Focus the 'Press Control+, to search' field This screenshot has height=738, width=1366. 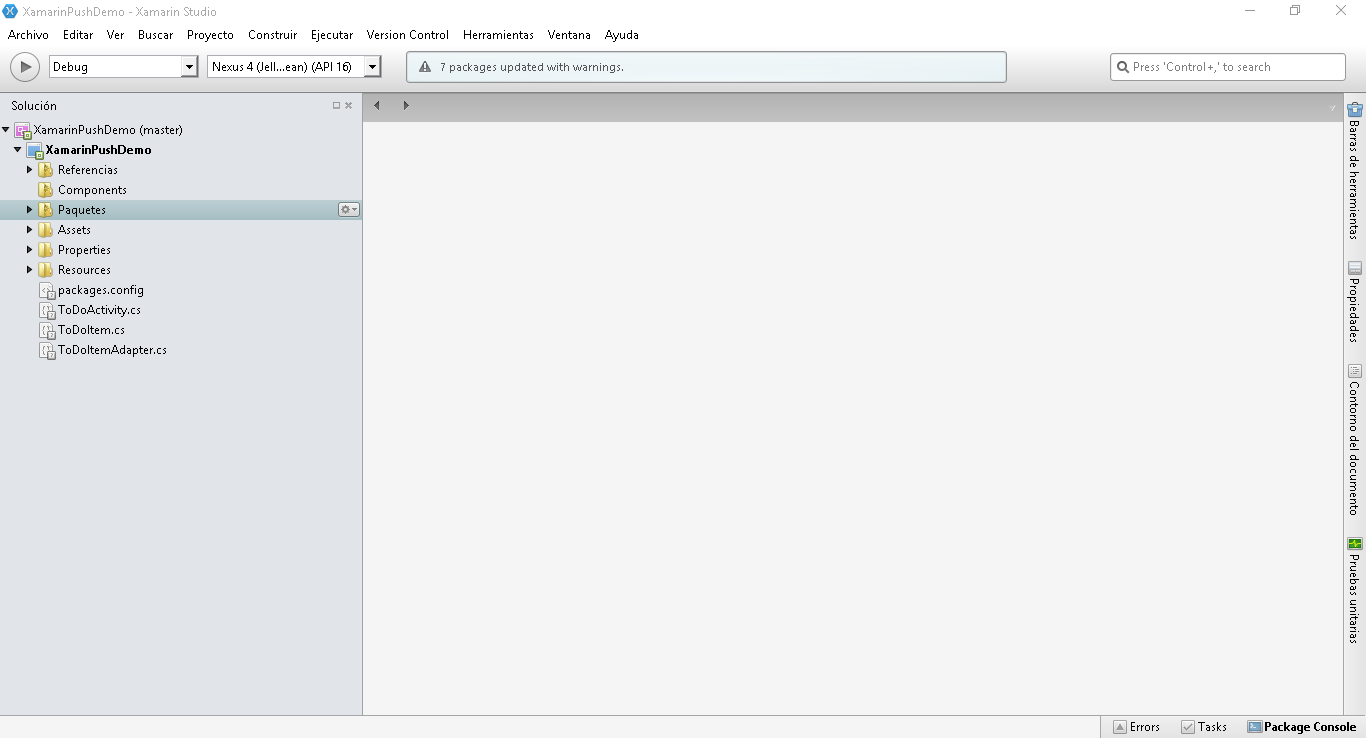(x=1228, y=67)
